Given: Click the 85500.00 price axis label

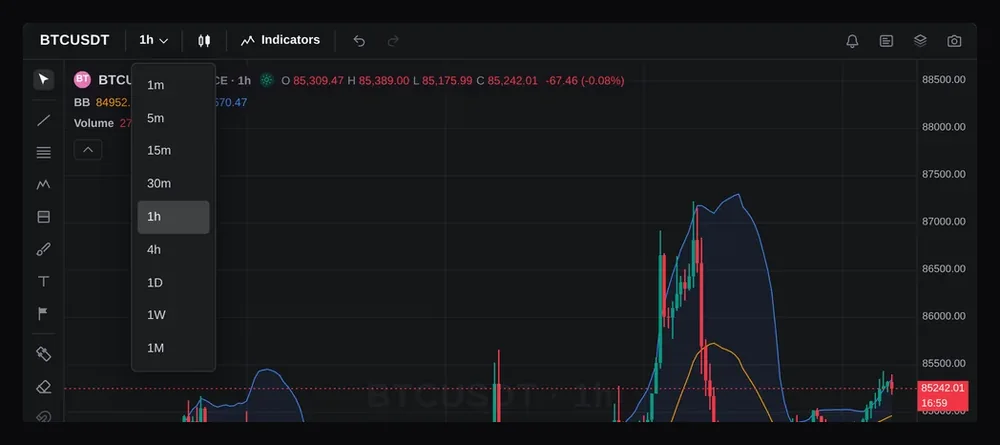Looking at the screenshot, I should click(944, 363).
